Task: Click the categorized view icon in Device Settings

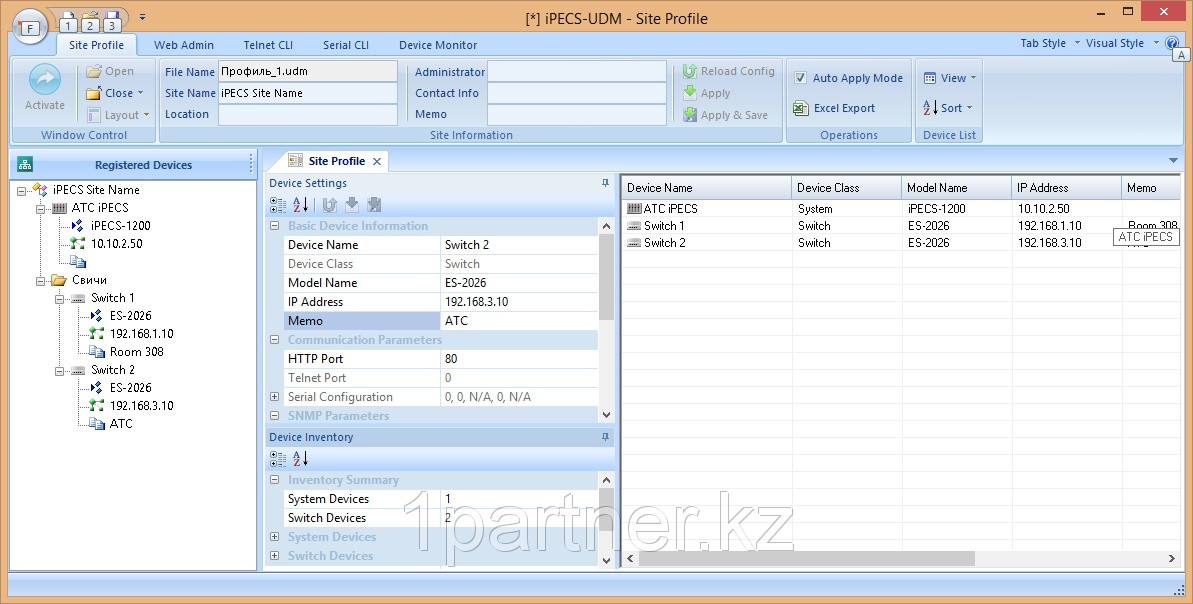Action: coord(278,205)
